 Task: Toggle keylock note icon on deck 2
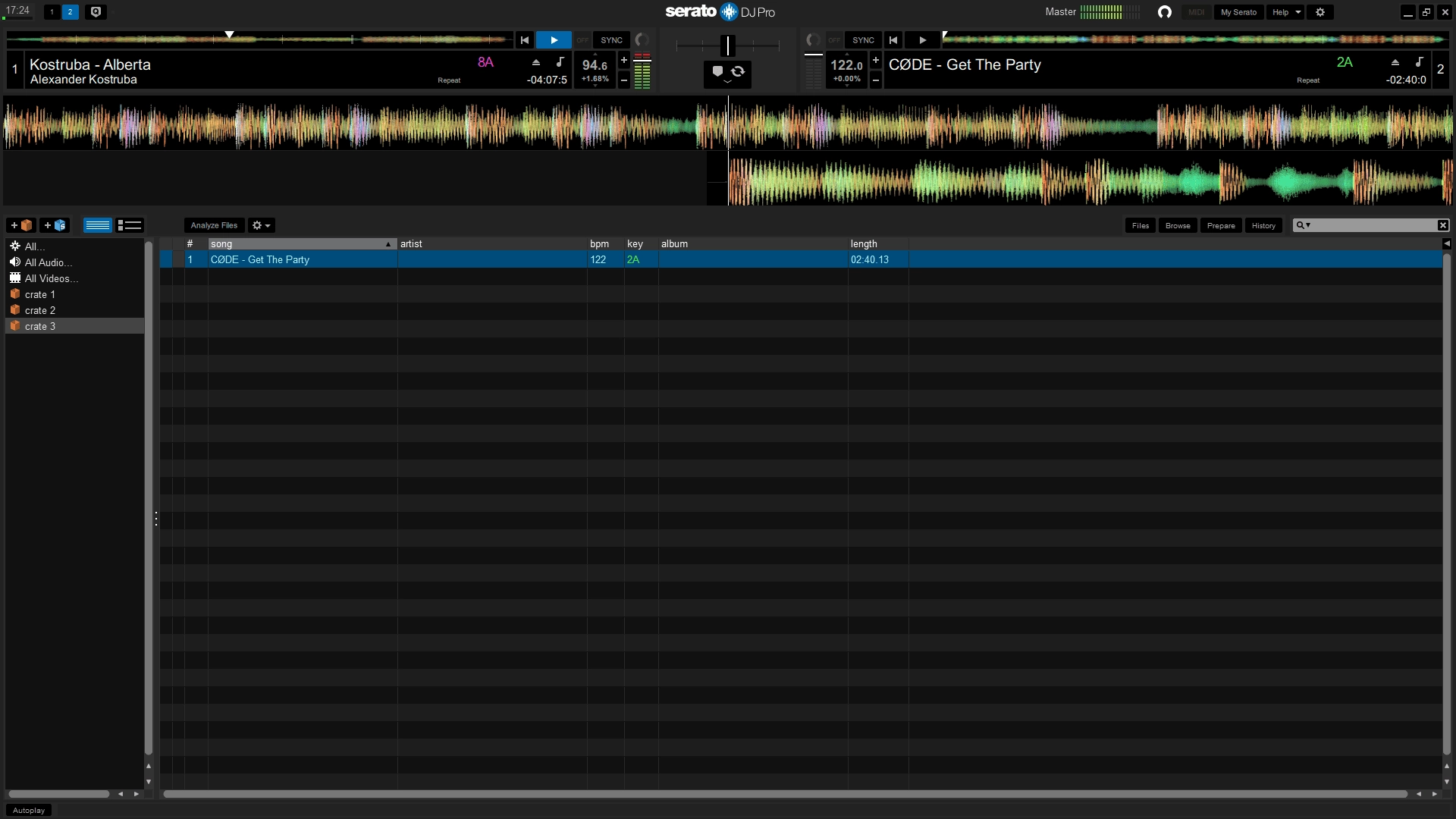click(x=1419, y=62)
